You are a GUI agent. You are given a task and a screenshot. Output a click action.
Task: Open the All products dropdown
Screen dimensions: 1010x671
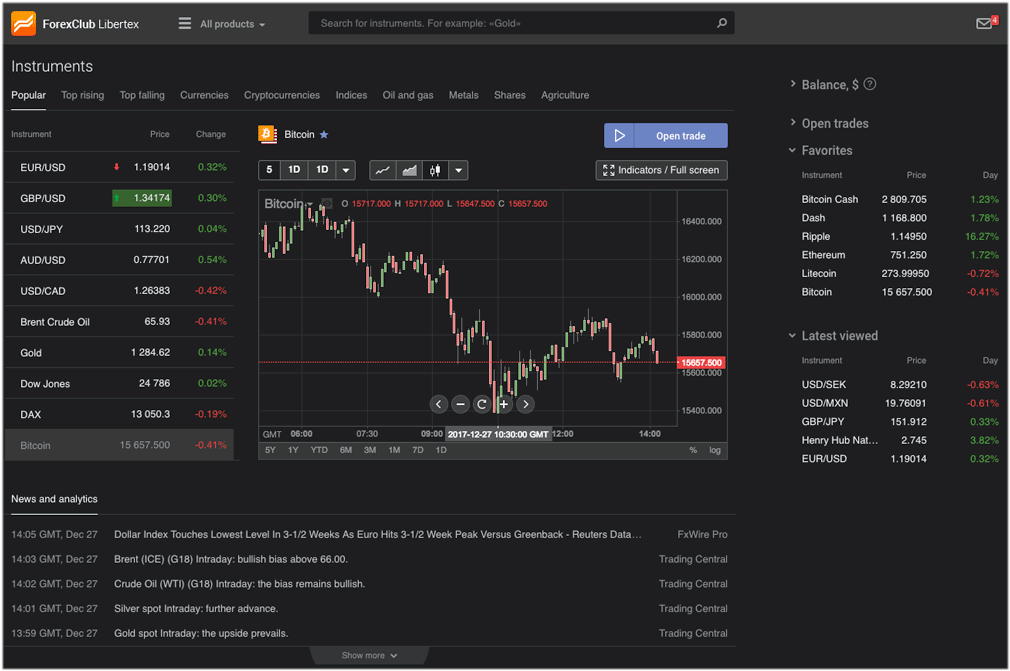pyautogui.click(x=222, y=24)
